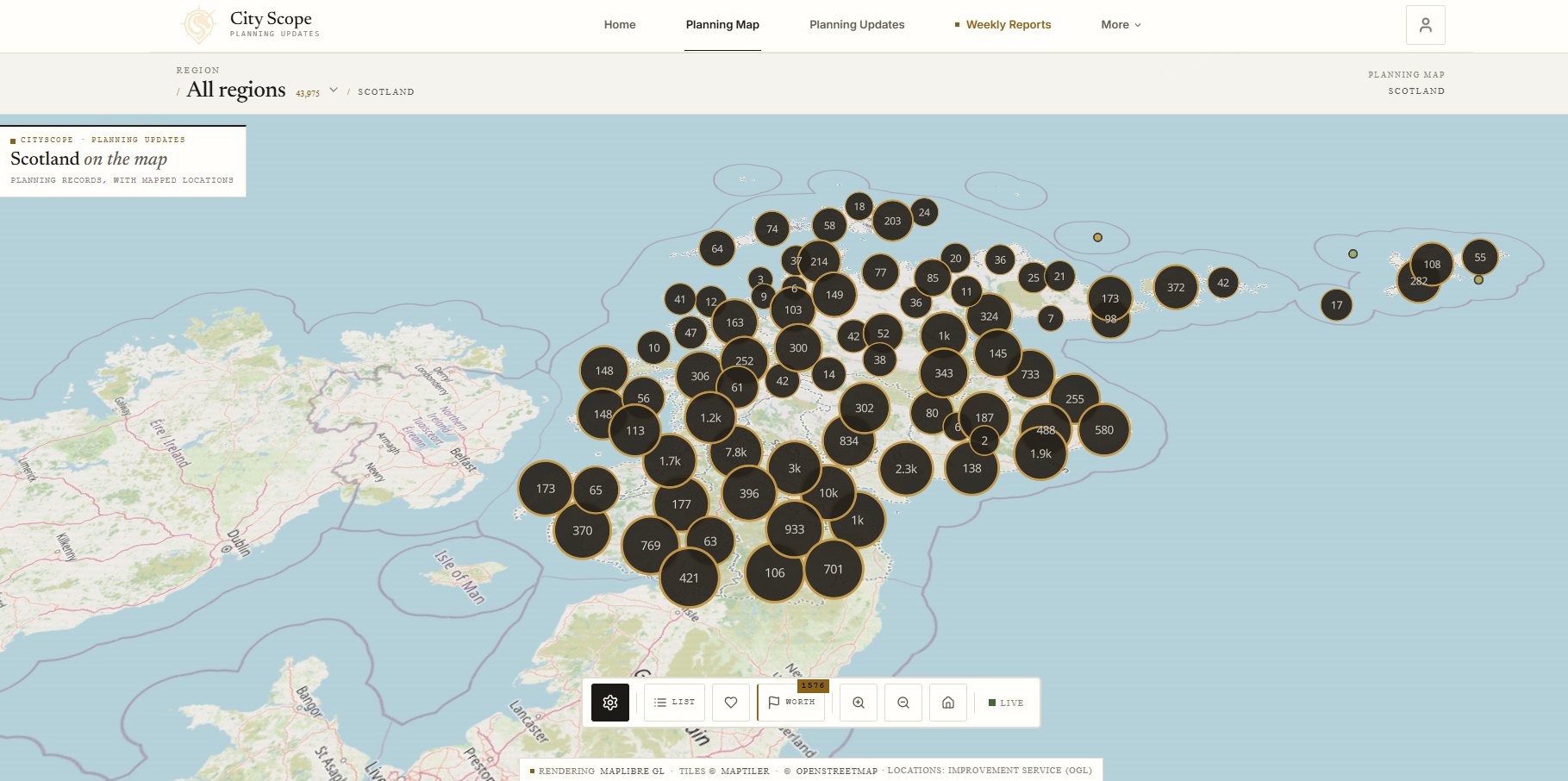The height and width of the screenshot is (781, 1568).
Task: Open the map settings gear button
Action: click(610, 703)
